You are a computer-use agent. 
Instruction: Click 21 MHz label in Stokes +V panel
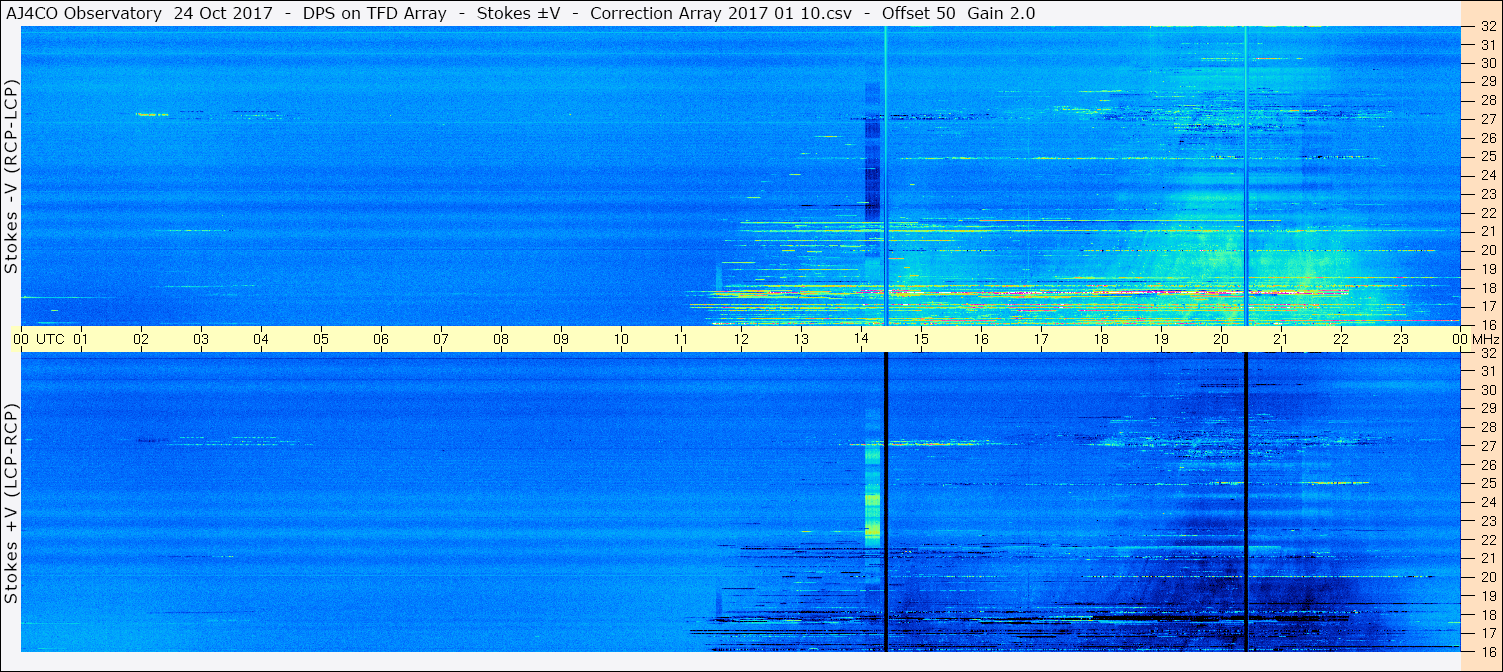pos(1488,558)
